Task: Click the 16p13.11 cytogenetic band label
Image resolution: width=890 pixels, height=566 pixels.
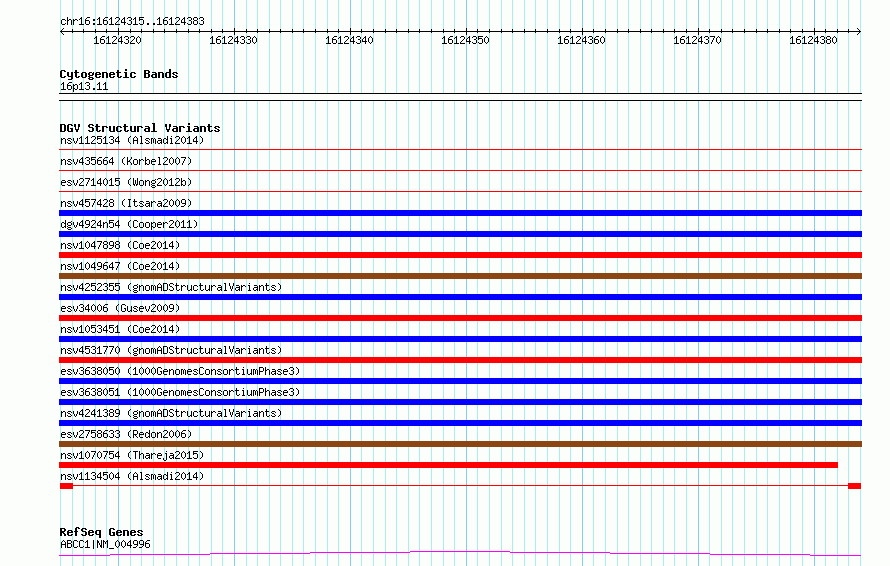Action: tap(84, 87)
